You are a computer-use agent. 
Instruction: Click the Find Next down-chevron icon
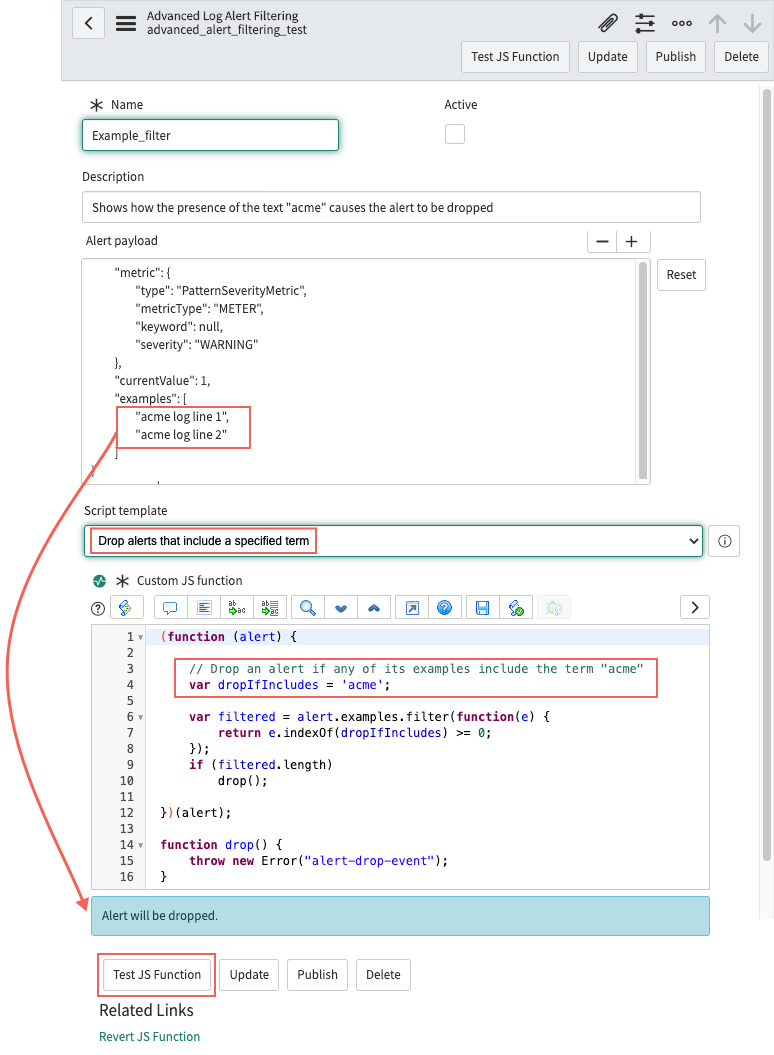pyautogui.click(x=341, y=608)
